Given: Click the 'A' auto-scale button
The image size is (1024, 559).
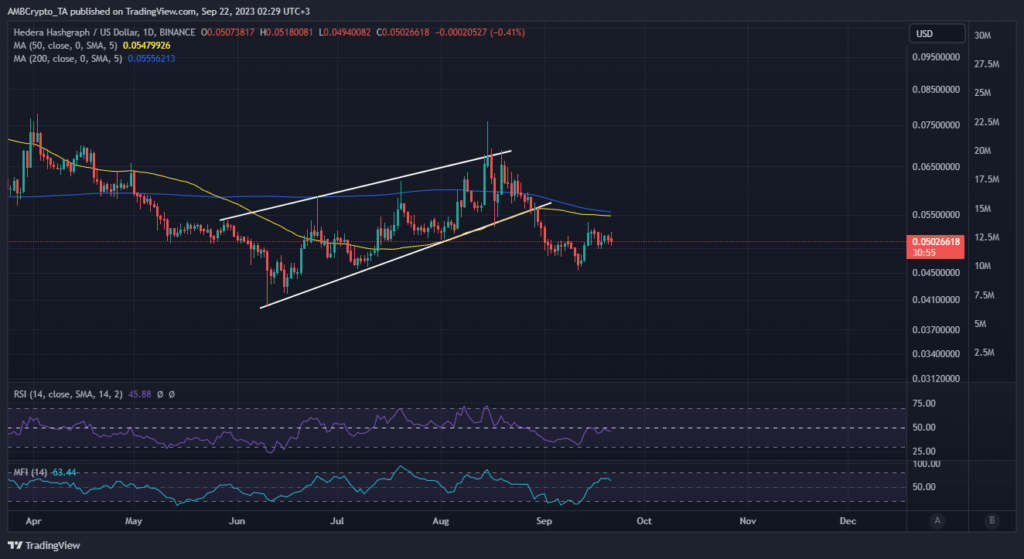Looking at the screenshot, I should tap(938, 520).
